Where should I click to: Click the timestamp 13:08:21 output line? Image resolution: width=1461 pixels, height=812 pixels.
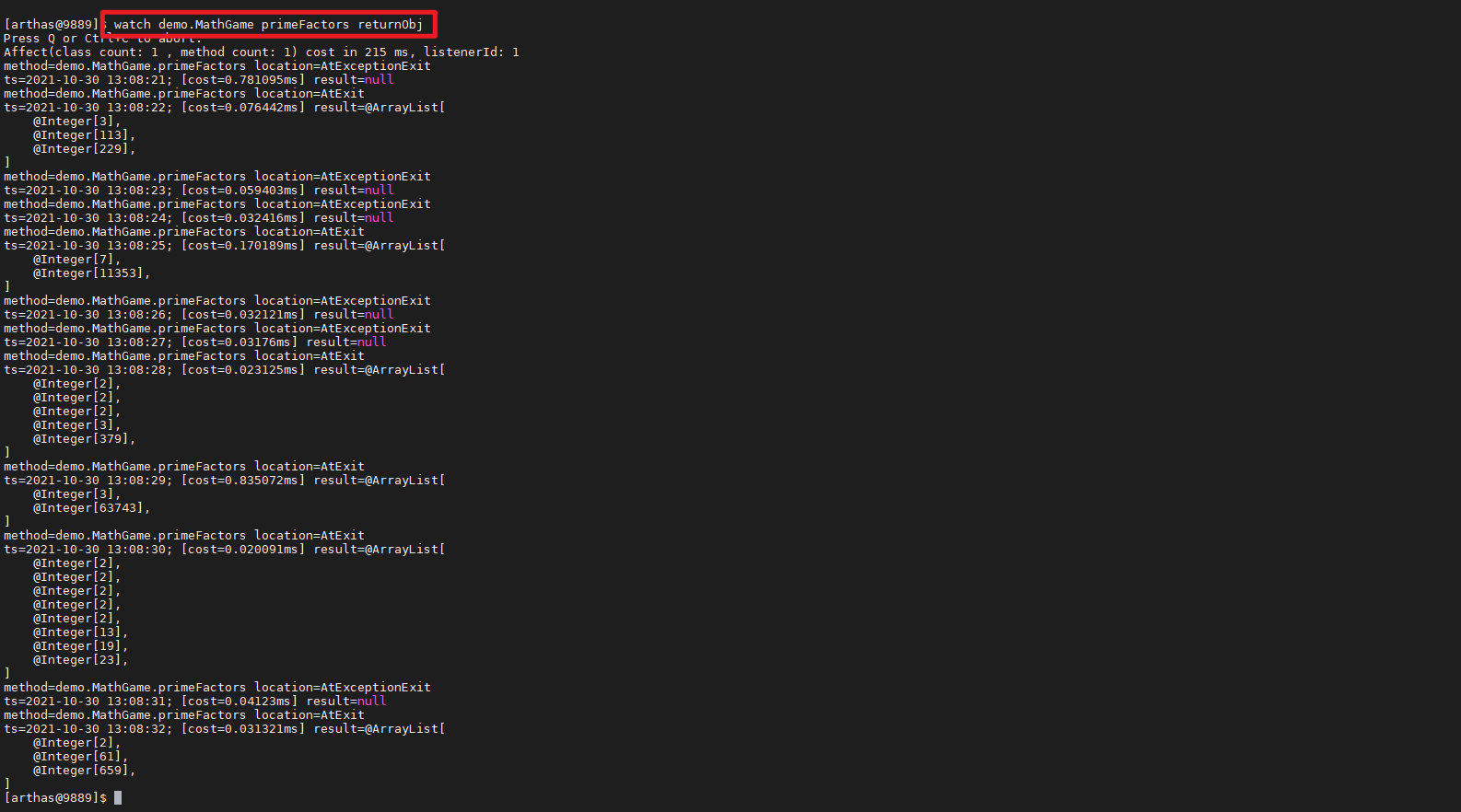[x=199, y=80]
